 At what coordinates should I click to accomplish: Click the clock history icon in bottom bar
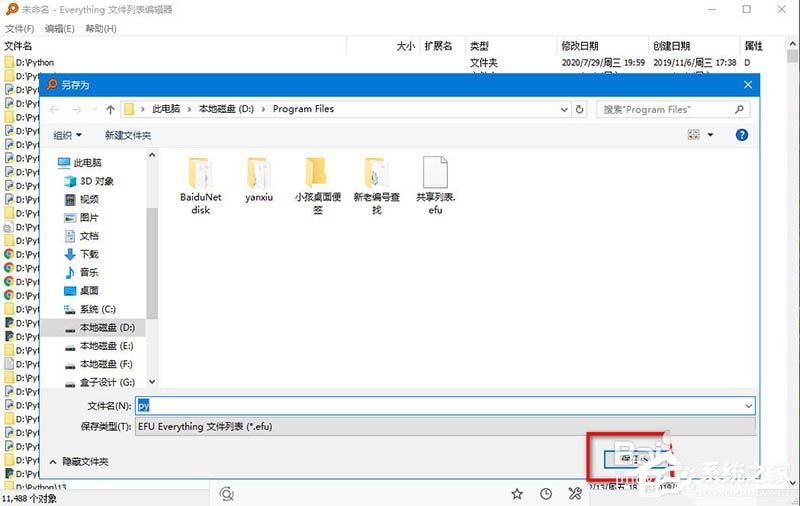[546, 494]
